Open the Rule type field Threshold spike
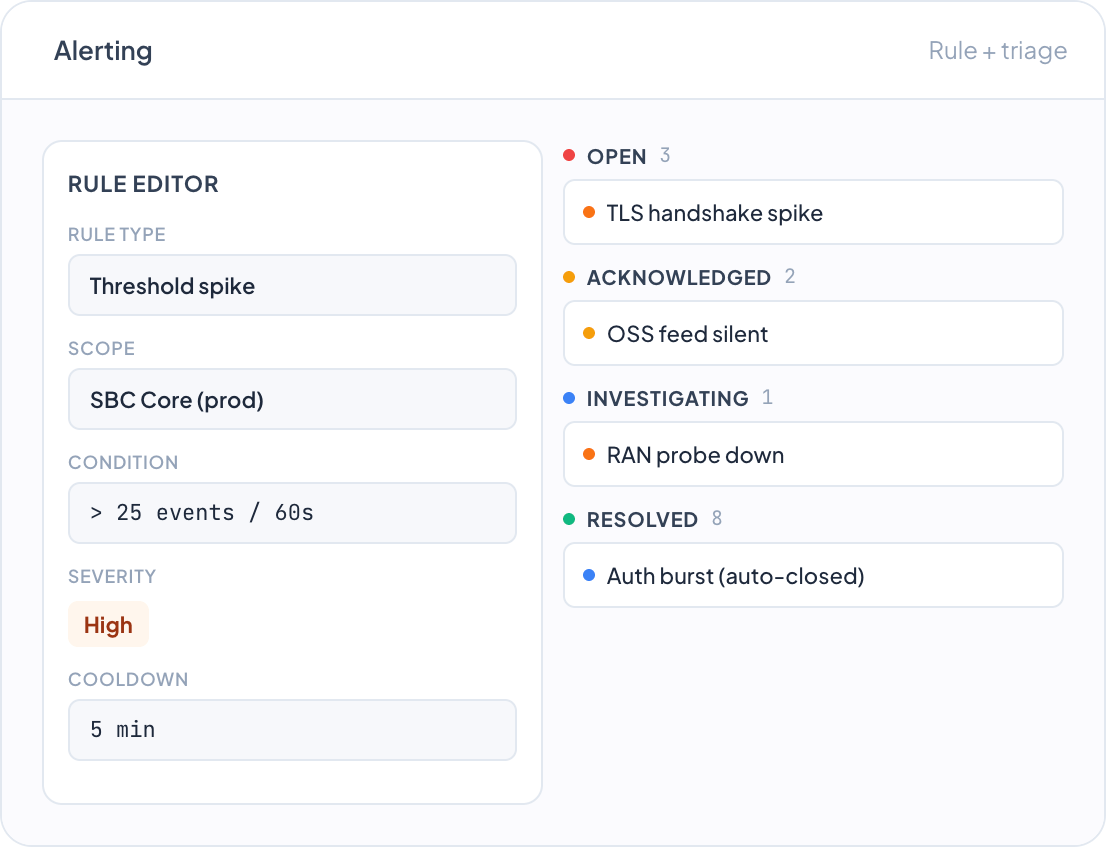The width and height of the screenshot is (1106, 848). point(292,285)
